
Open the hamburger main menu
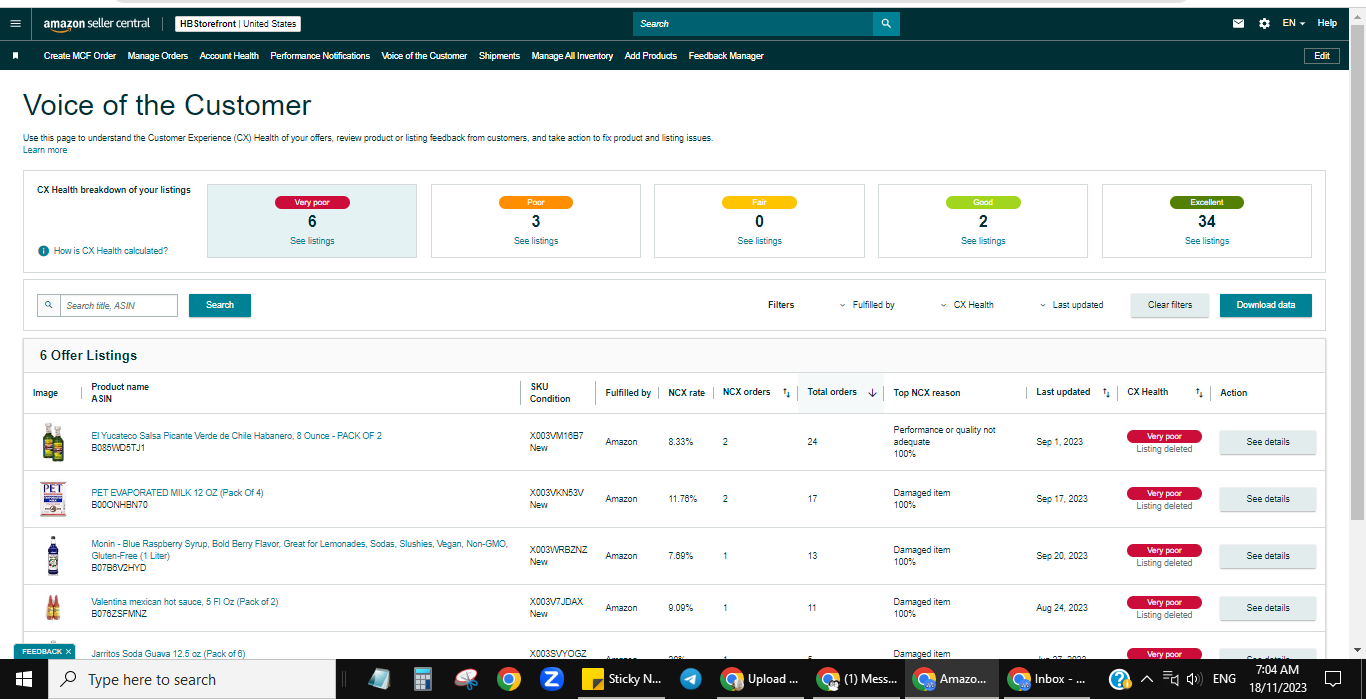tap(15, 23)
